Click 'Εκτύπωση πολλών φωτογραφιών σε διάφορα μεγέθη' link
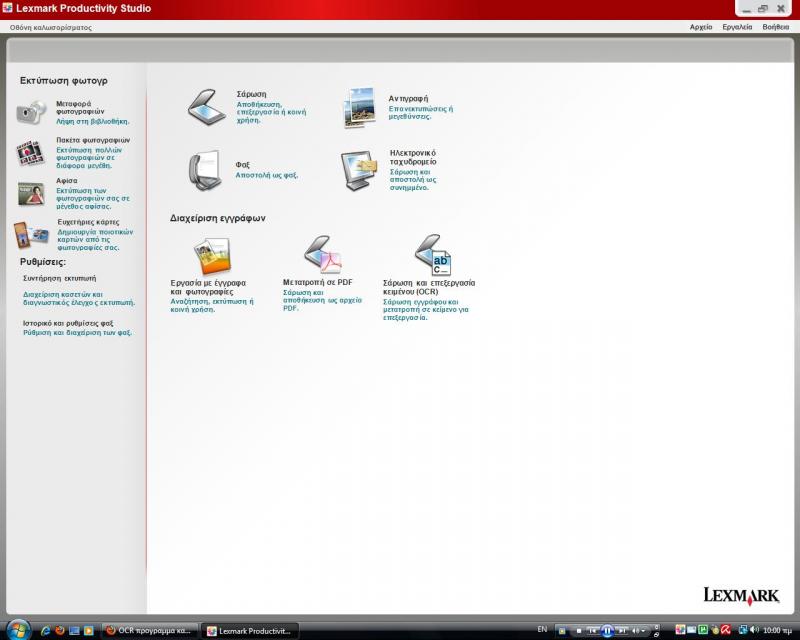The height and width of the screenshot is (640, 800). point(89,158)
